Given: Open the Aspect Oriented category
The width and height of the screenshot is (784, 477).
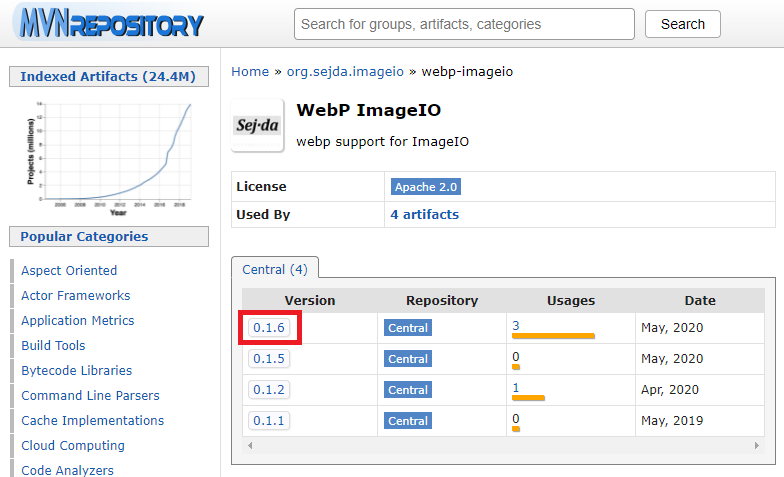Looking at the screenshot, I should point(69,270).
